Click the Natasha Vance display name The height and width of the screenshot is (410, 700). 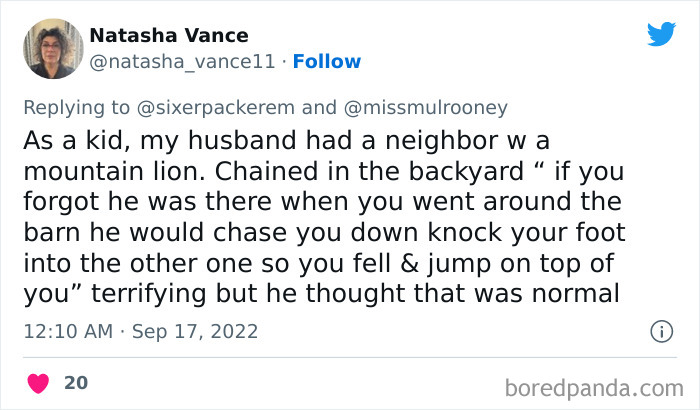pyautogui.click(x=169, y=35)
